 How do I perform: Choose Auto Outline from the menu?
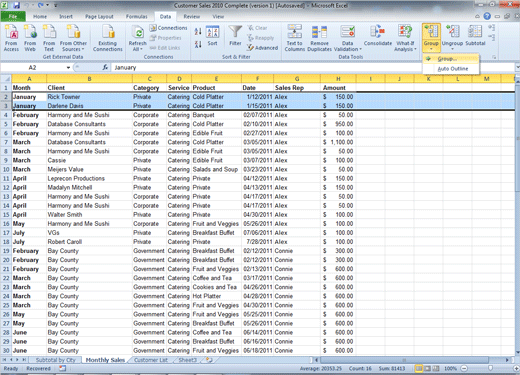pos(451,69)
